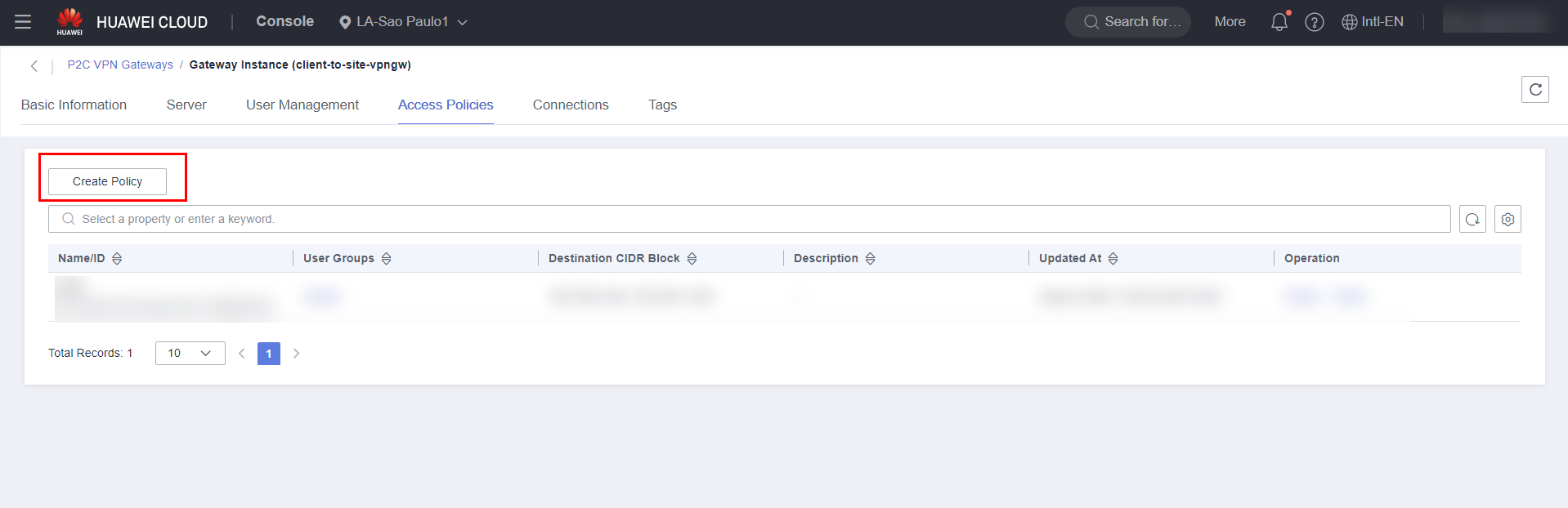Image resolution: width=1568 pixels, height=508 pixels.
Task: Refresh the access policies table
Action: (1472, 219)
